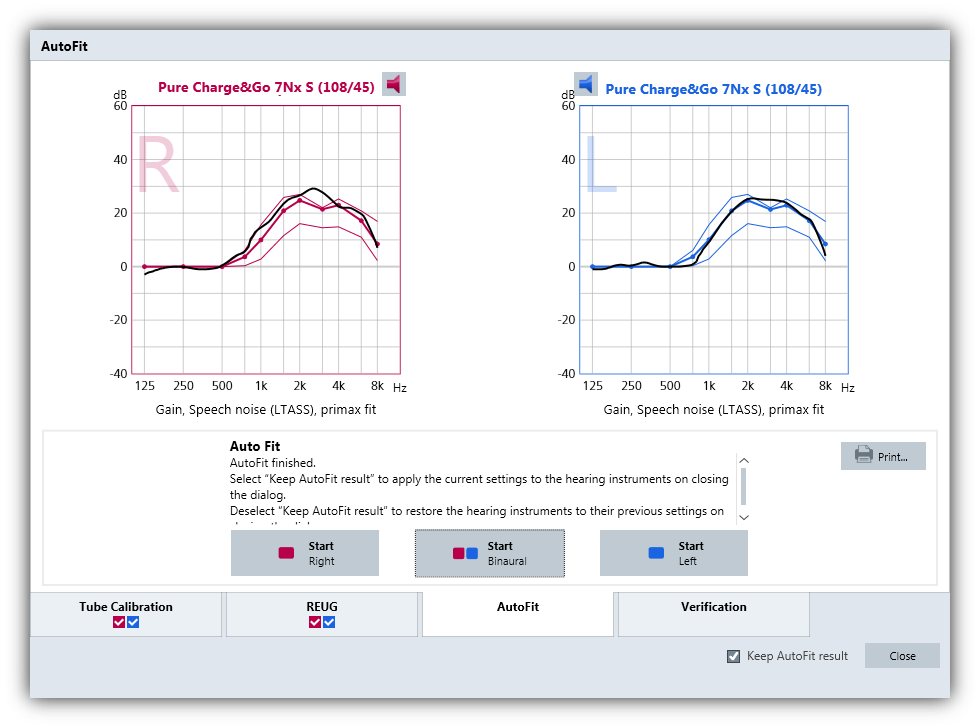Start Binaural AutoFit

(490, 553)
